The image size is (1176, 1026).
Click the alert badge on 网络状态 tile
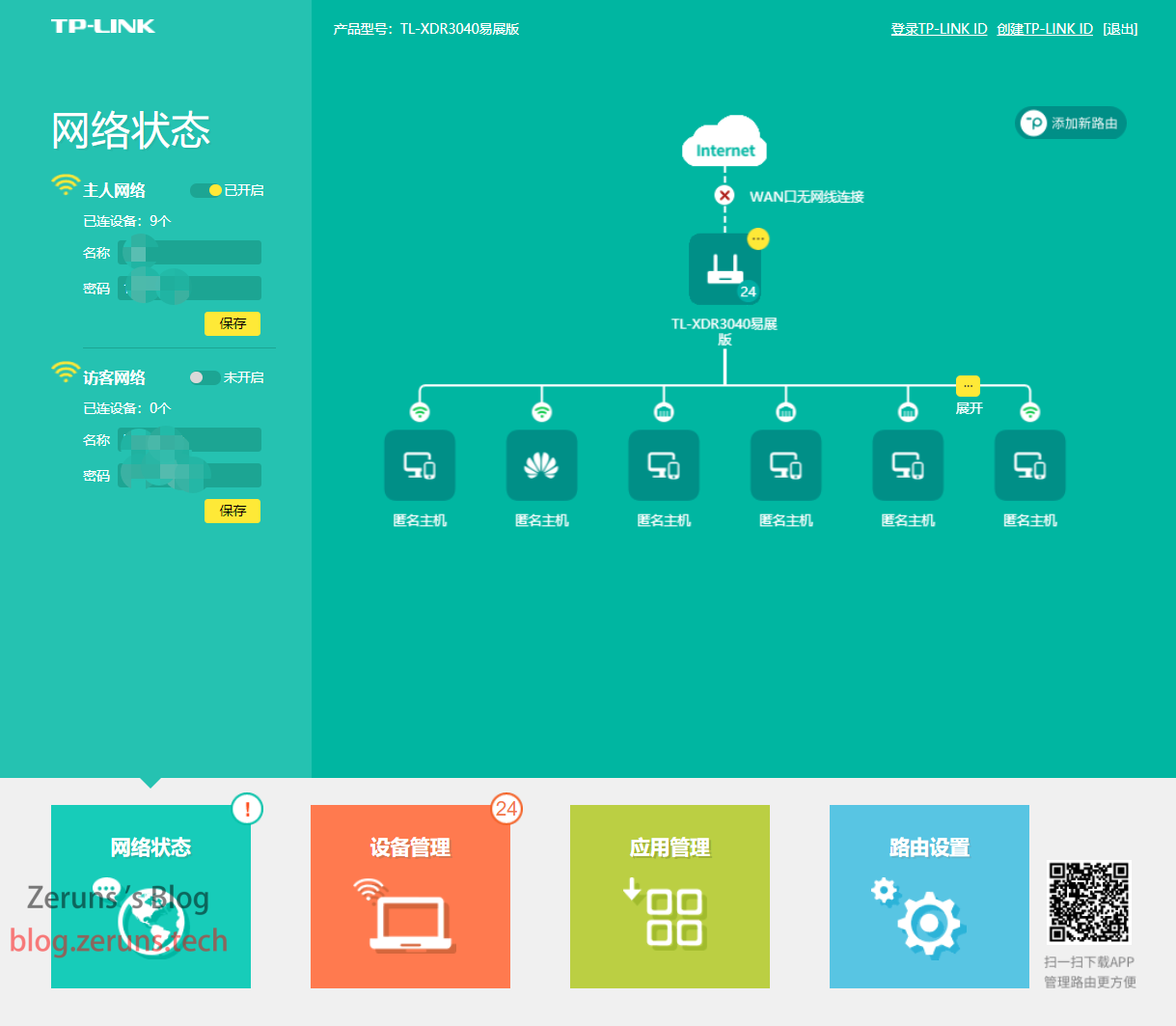coord(247,809)
